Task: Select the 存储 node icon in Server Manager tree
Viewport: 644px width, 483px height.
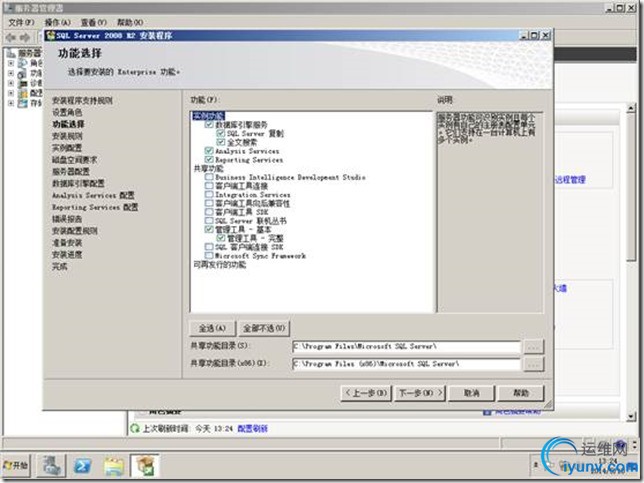Action: pyautogui.click(x=23, y=103)
